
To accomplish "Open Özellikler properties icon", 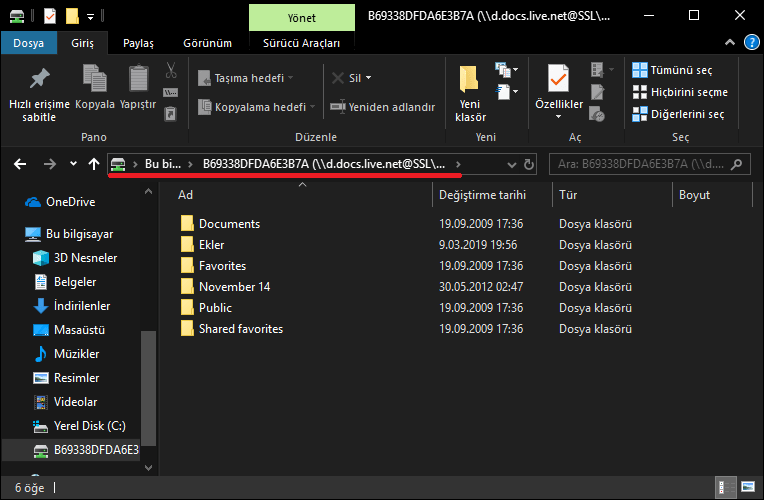I will click(x=558, y=86).
